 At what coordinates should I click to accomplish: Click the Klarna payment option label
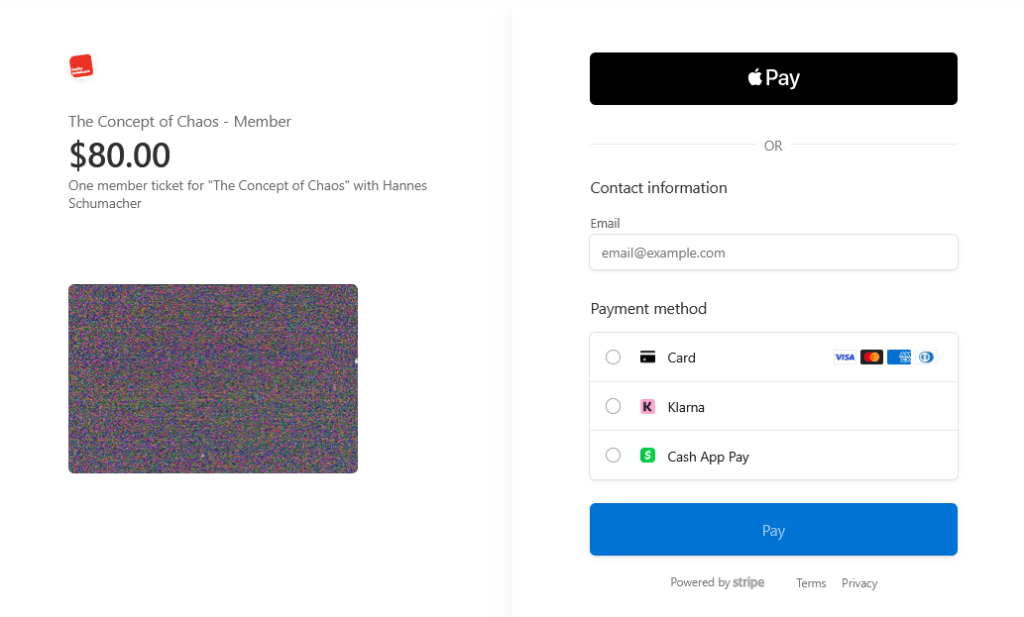click(x=686, y=407)
